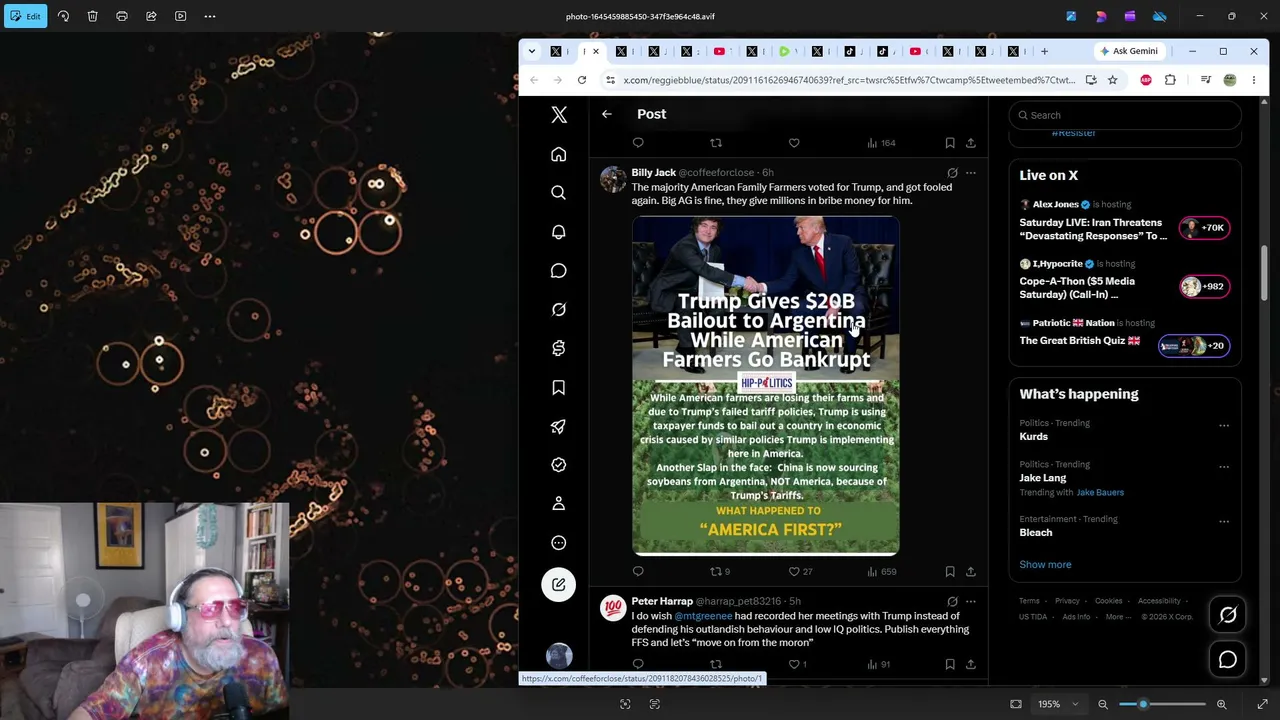Screen dimensions: 1280x720
Task: Open the Kurds trending topic
Action: click(x=1034, y=437)
